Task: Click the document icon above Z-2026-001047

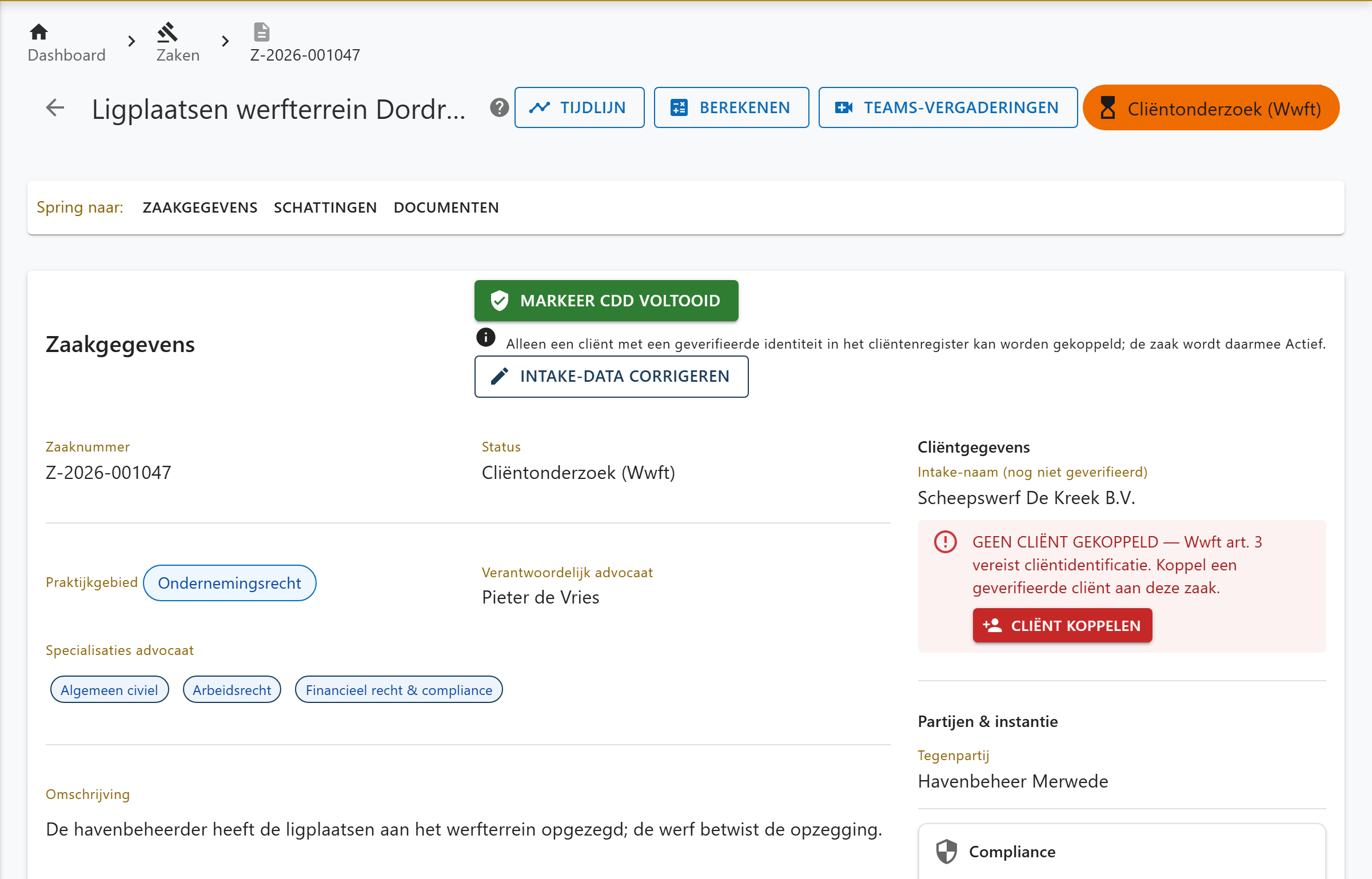Action: click(x=261, y=32)
